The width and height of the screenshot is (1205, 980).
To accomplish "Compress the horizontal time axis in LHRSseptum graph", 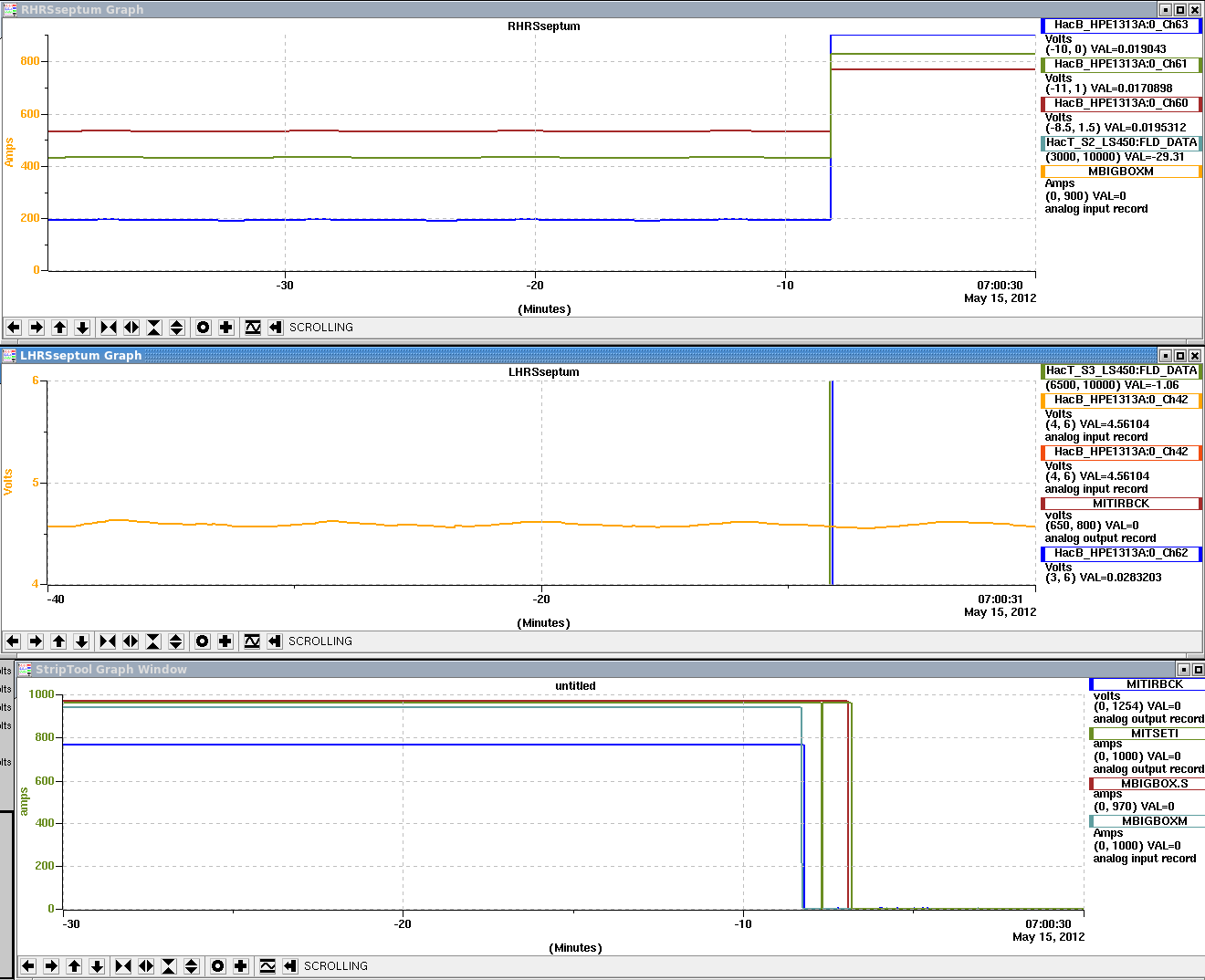I will click(108, 641).
